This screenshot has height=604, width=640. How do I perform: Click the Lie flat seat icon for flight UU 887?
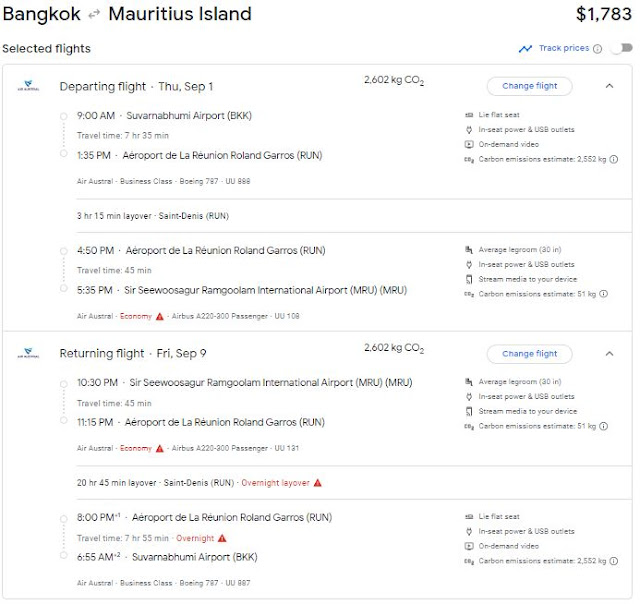pos(469,517)
